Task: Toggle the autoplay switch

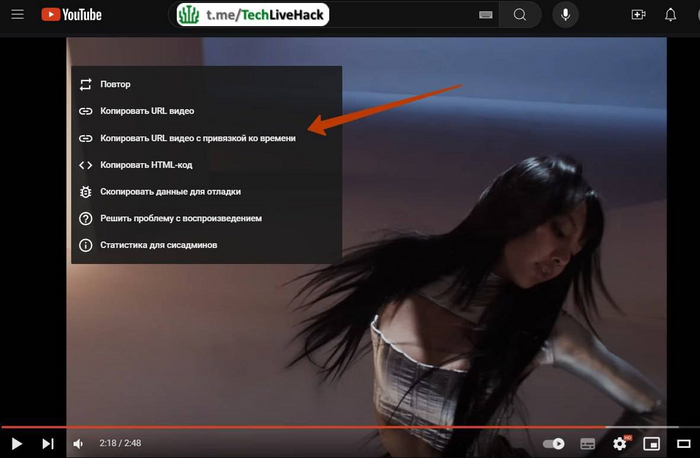Action: pyautogui.click(x=554, y=444)
